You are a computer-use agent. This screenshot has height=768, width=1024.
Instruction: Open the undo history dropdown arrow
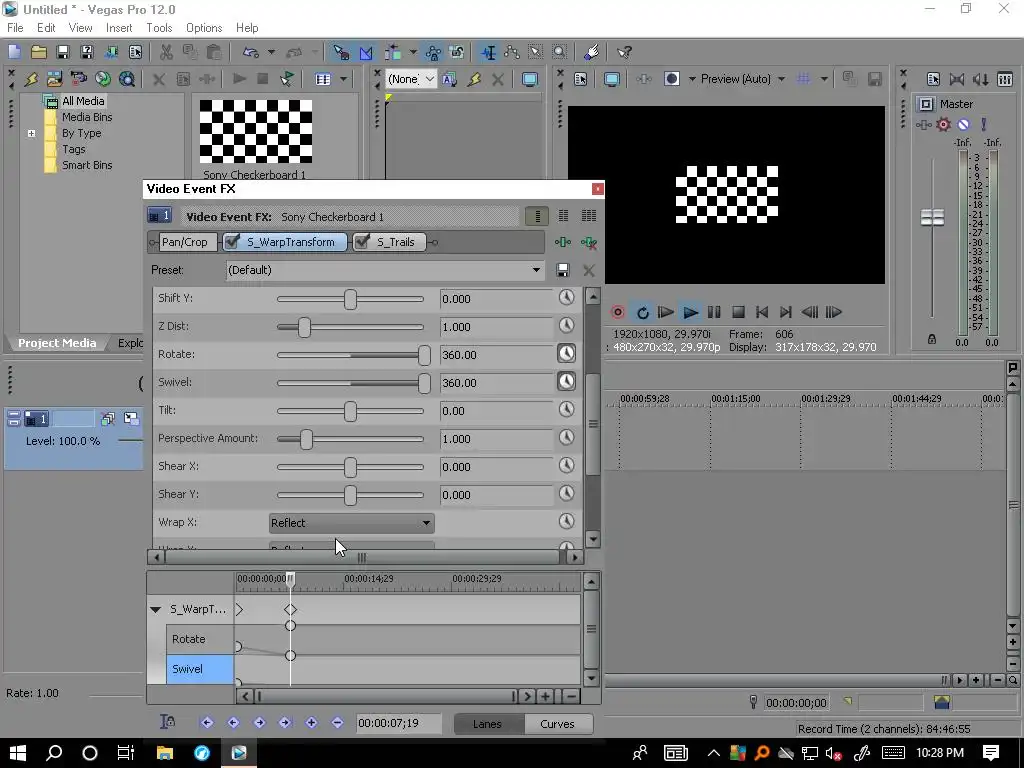271,52
